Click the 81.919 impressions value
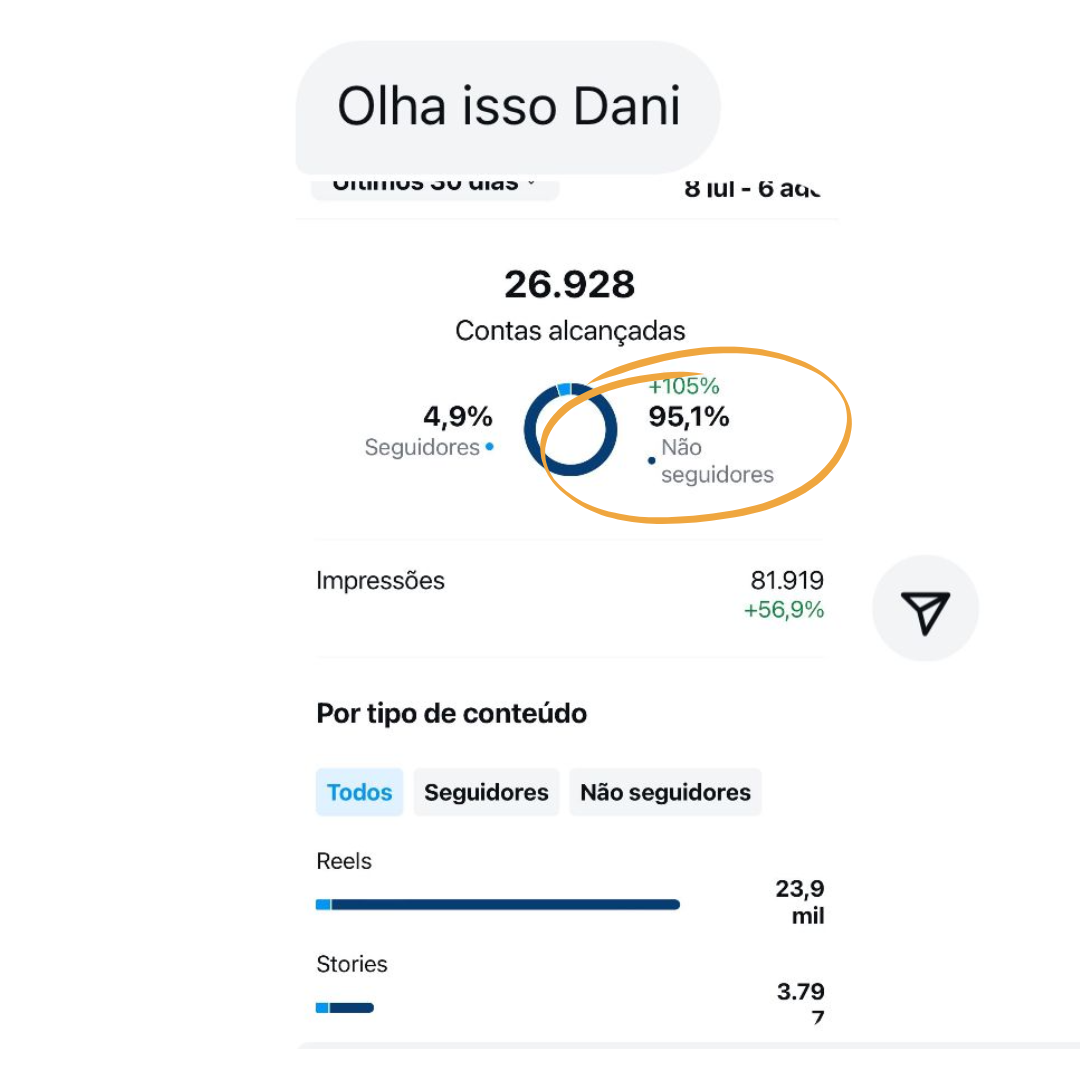Image resolution: width=1080 pixels, height=1080 pixels. (x=787, y=581)
